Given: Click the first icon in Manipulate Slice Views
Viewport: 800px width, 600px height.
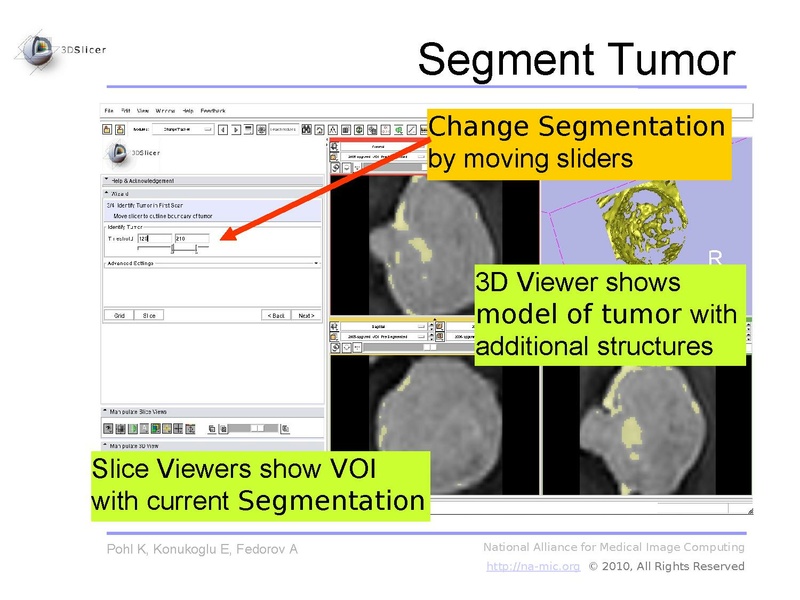Looking at the screenshot, I should point(108,428).
